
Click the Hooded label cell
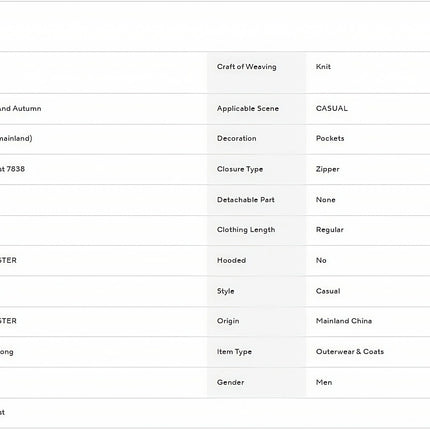[256, 261]
